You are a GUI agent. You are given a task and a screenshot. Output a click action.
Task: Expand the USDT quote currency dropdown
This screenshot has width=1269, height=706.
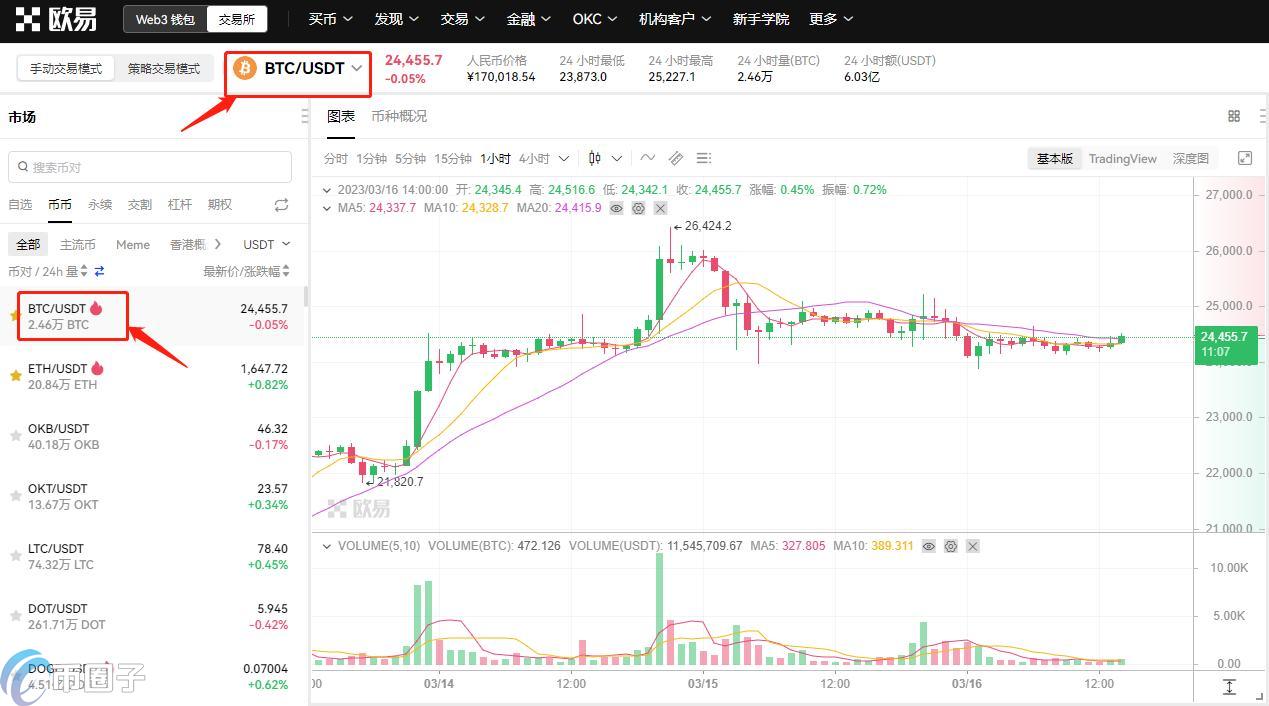tap(266, 244)
